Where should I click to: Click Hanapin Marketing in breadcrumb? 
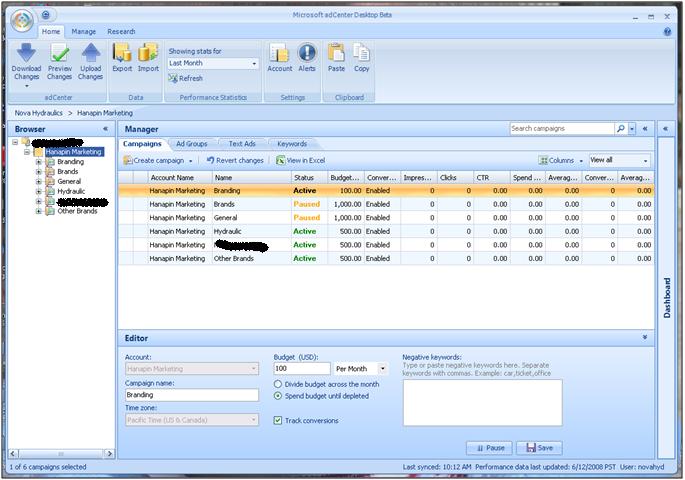click(x=105, y=113)
